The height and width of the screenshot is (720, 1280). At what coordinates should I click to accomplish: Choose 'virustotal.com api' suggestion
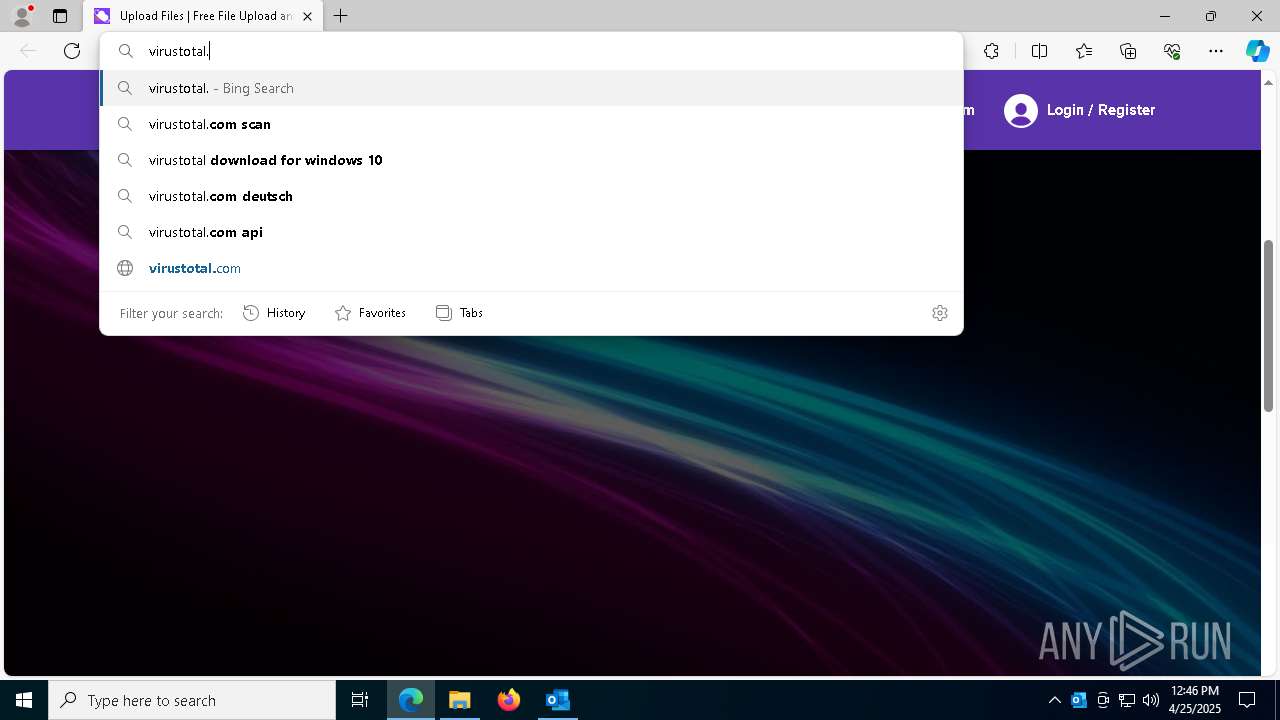[531, 232]
